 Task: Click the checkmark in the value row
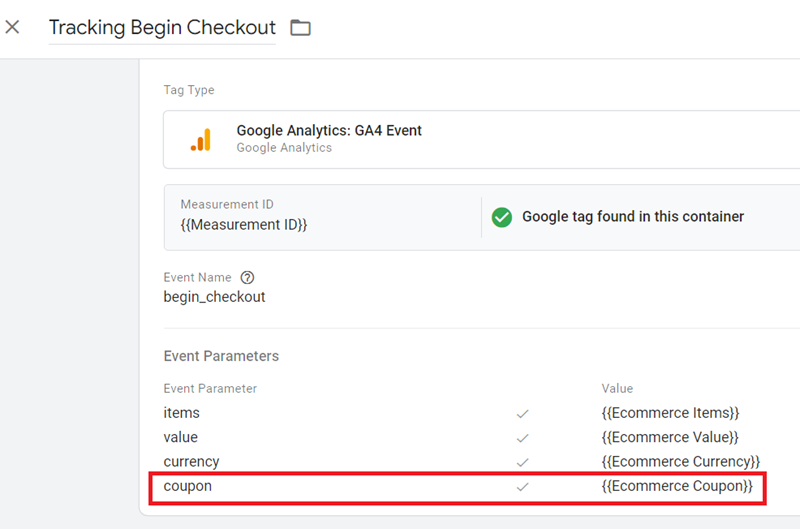click(522, 438)
